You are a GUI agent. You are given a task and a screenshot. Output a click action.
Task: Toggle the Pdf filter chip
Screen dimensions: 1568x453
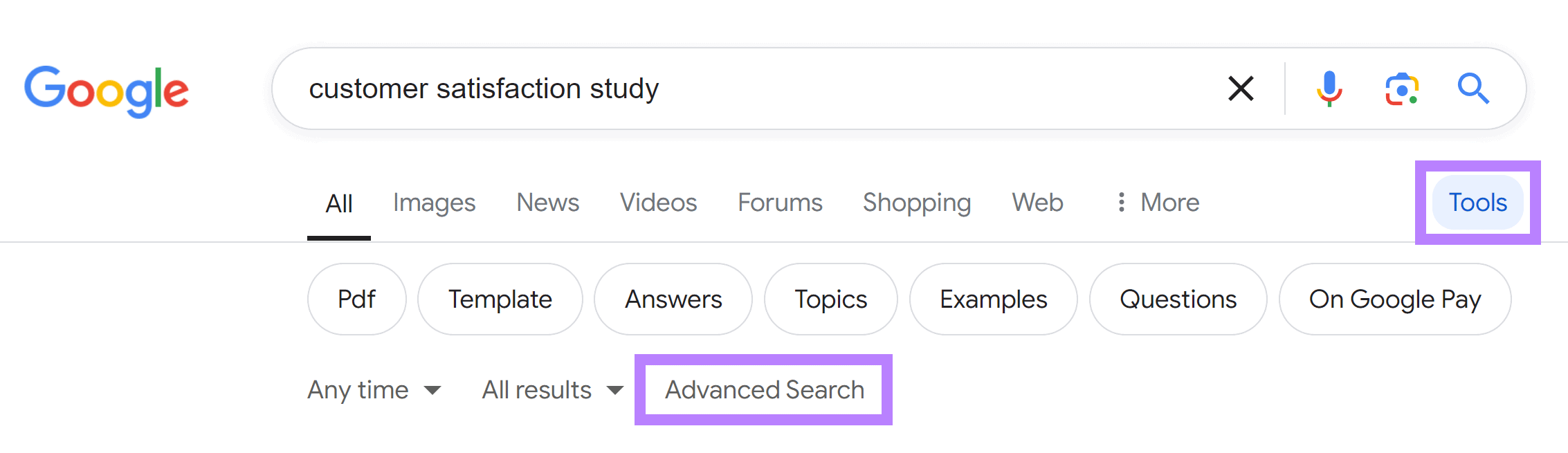click(x=356, y=299)
